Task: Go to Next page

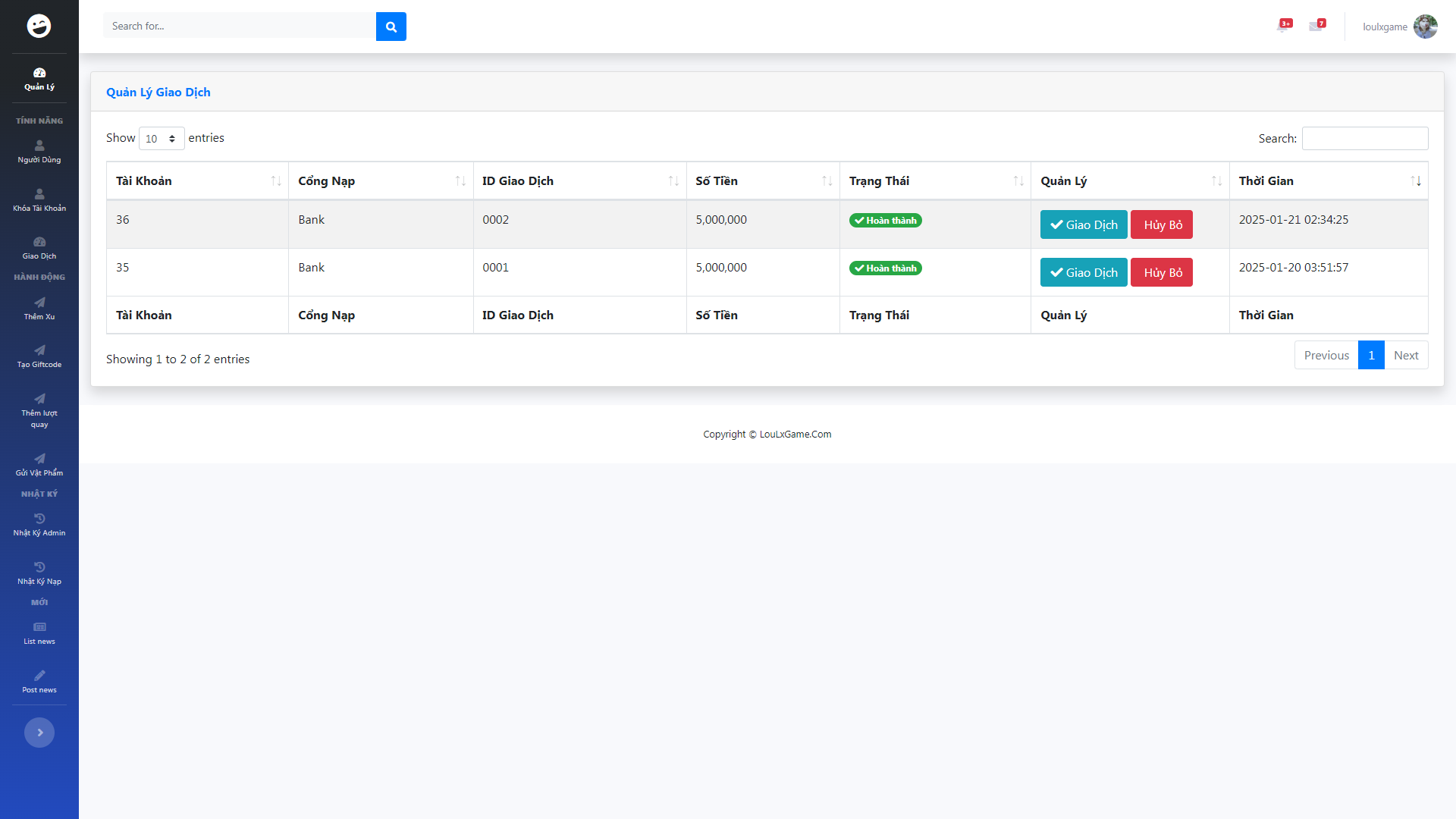Action: click(1405, 355)
